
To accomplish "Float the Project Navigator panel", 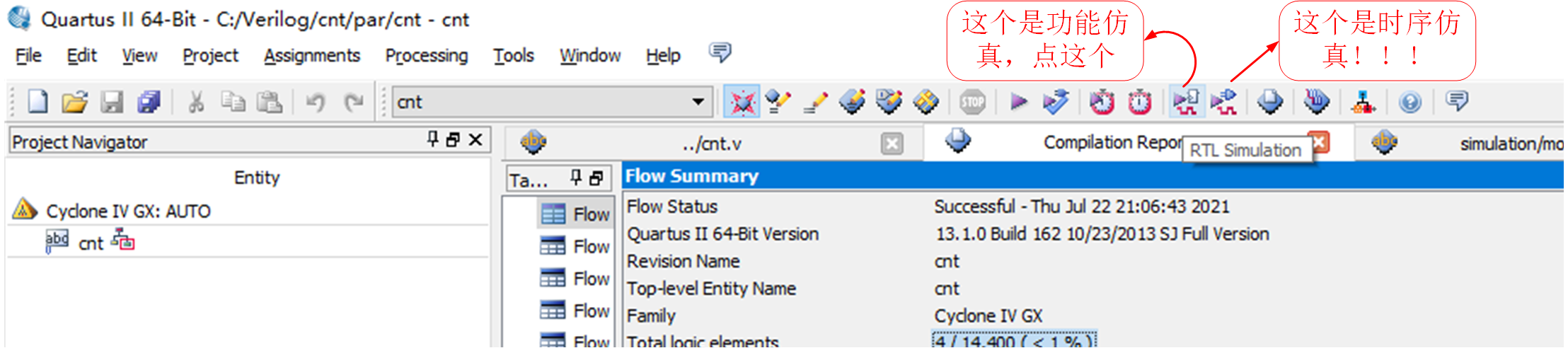I will coord(454,140).
